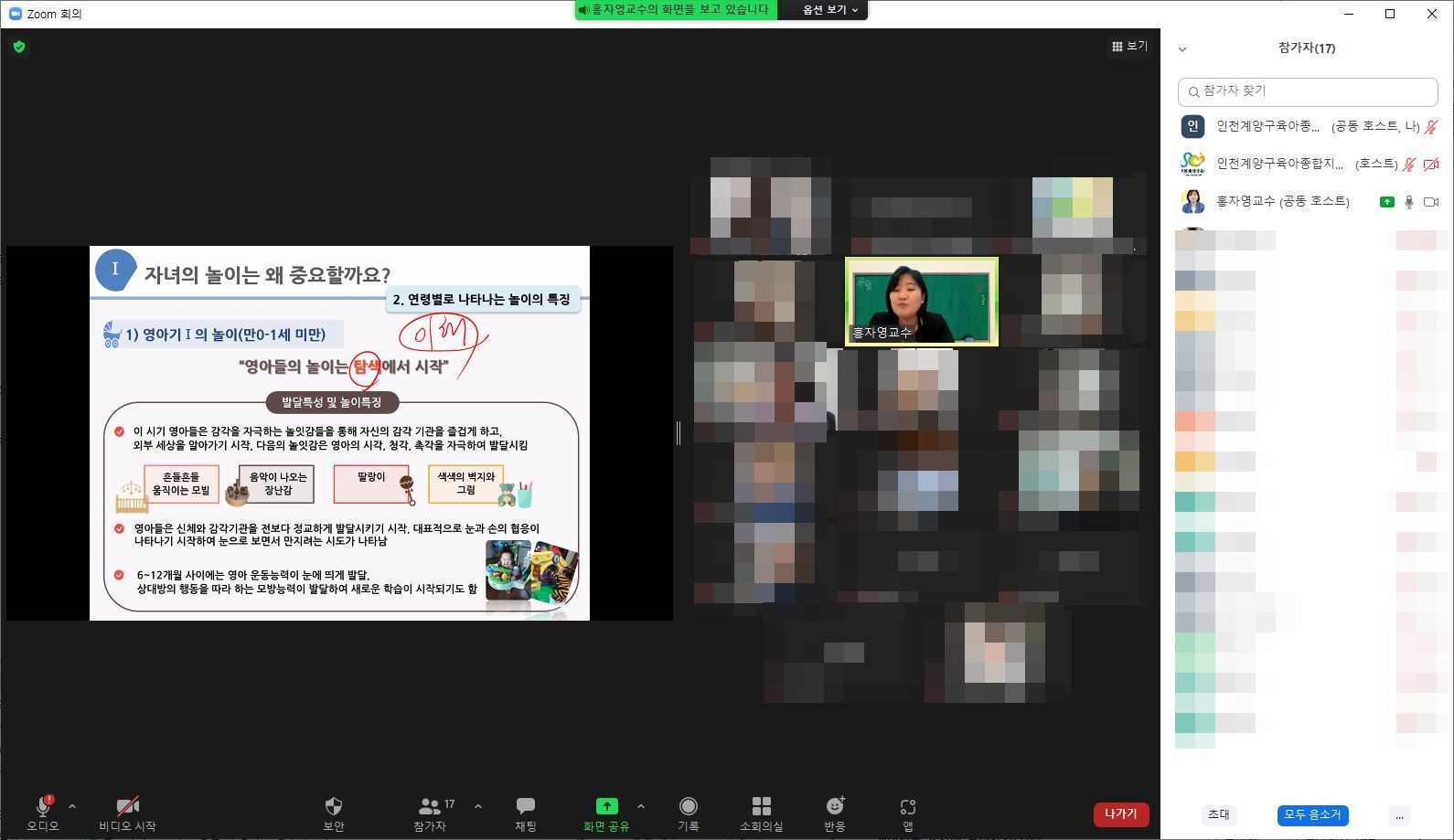Open the 보안 (Security) shield icon
This screenshot has width=1454, height=840.
click(334, 806)
